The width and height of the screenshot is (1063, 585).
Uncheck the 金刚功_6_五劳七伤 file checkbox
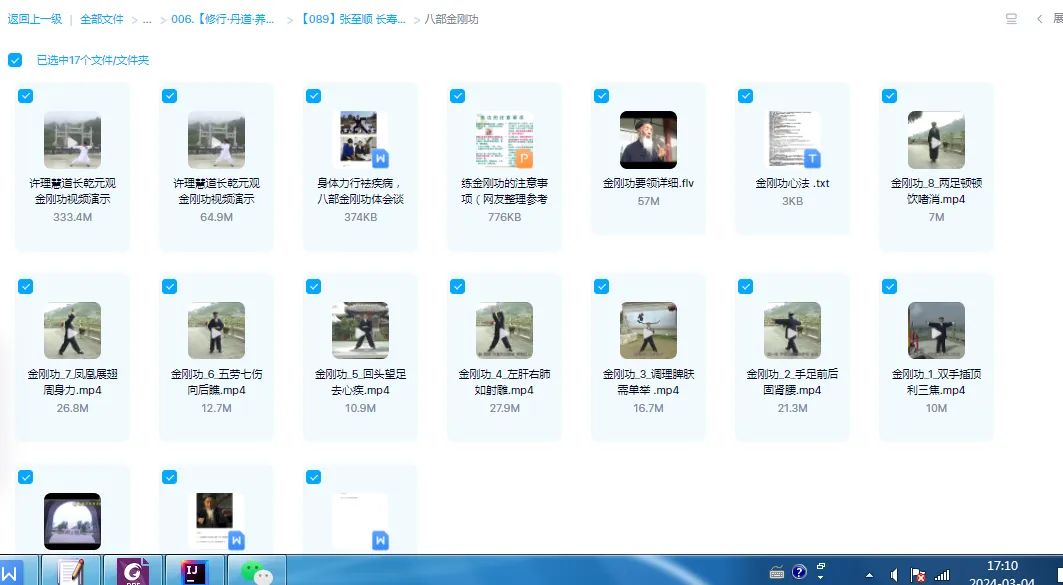pos(169,287)
